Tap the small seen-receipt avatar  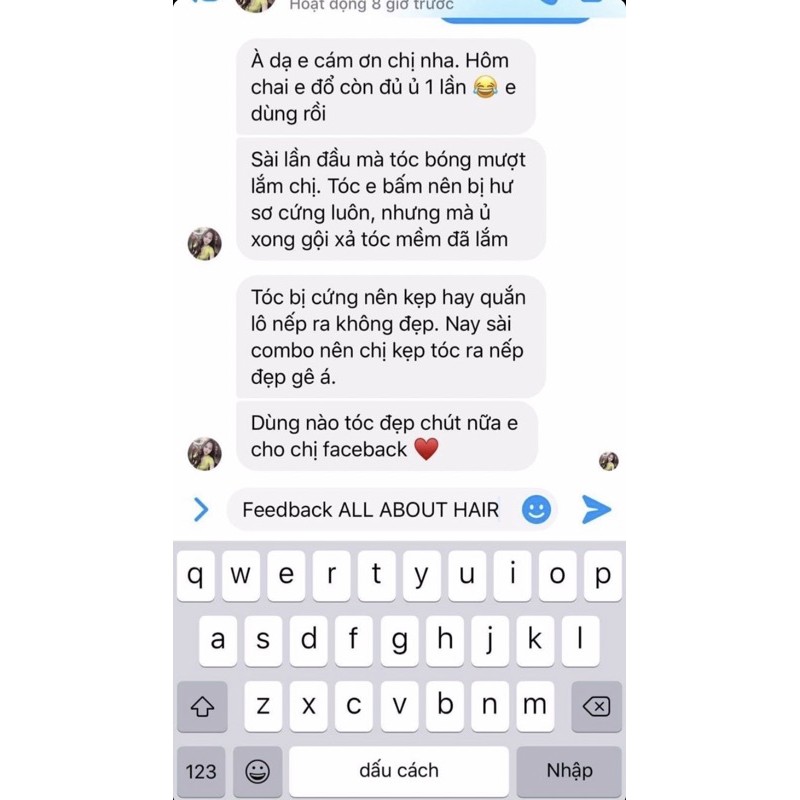tap(609, 461)
